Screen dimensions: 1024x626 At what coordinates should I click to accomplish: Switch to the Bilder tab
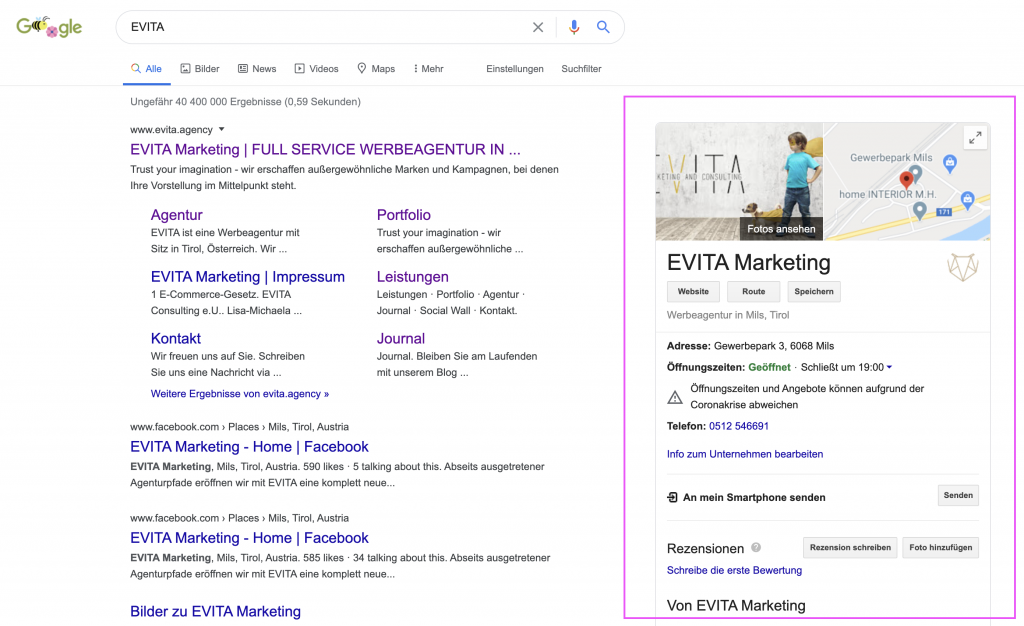tap(200, 69)
